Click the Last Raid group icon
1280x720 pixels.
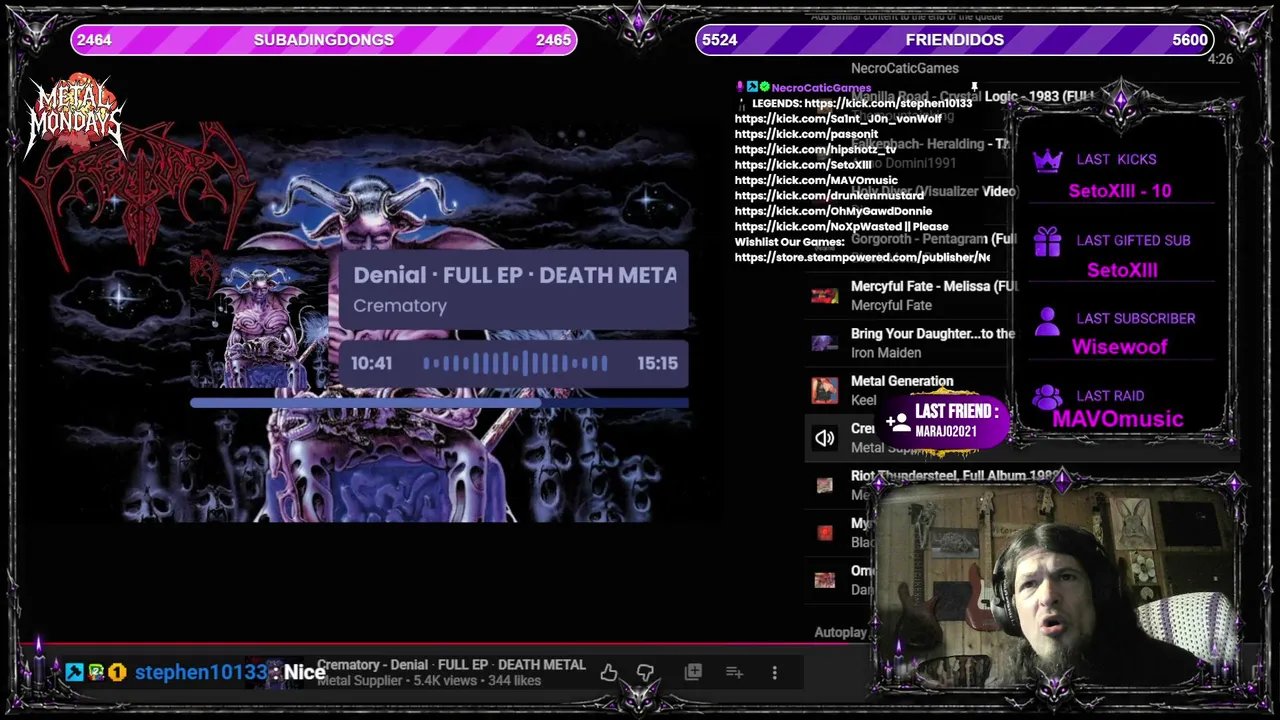[x=1047, y=396]
